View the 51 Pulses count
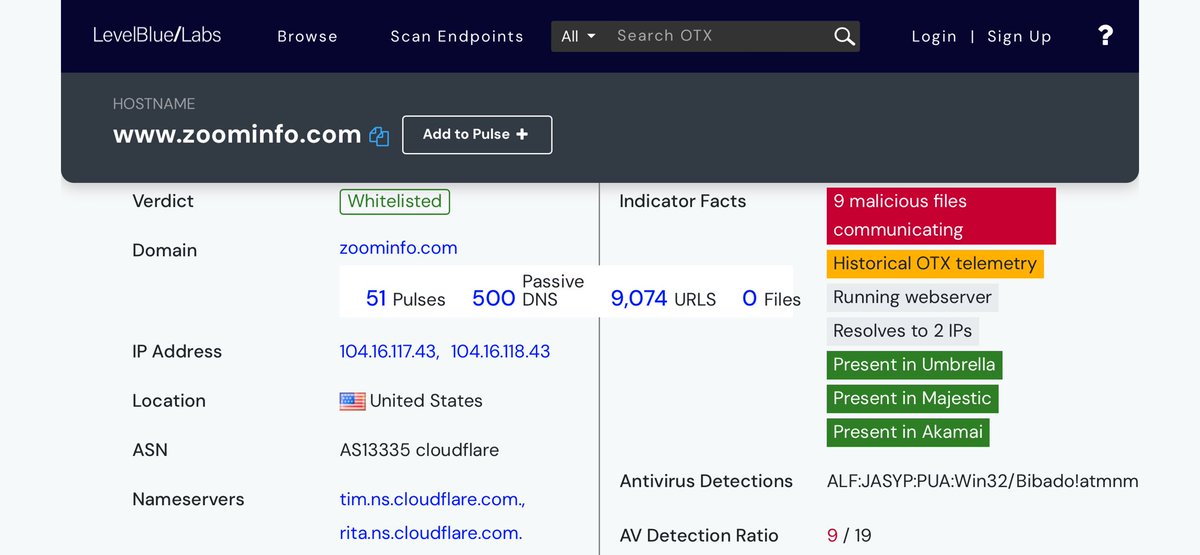The width and height of the screenshot is (1200, 555). (x=405, y=298)
